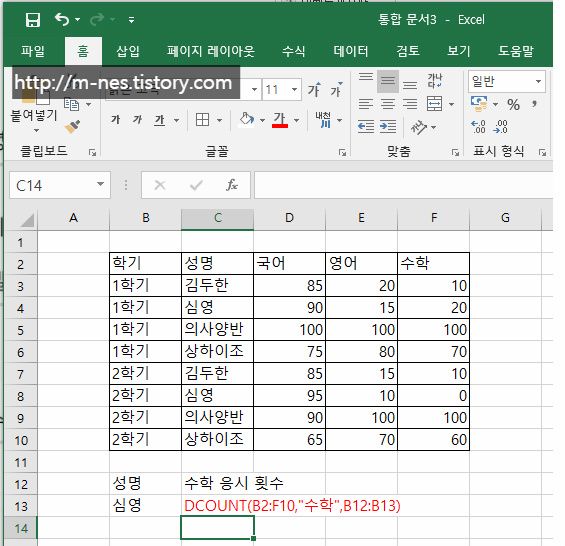565x546 pixels.
Task: Open the font size dropdown
Action: coord(295,89)
